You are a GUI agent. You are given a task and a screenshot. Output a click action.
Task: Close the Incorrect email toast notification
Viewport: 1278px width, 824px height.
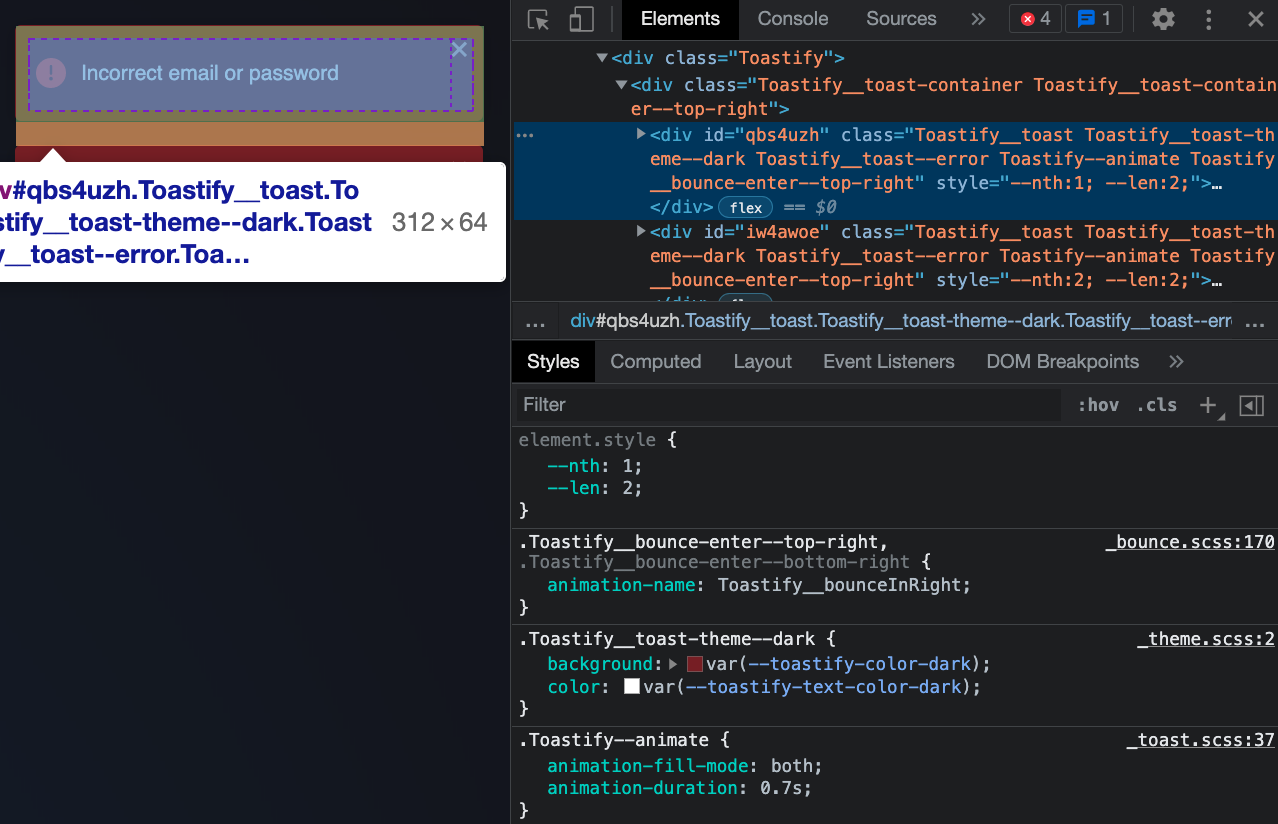coord(459,49)
